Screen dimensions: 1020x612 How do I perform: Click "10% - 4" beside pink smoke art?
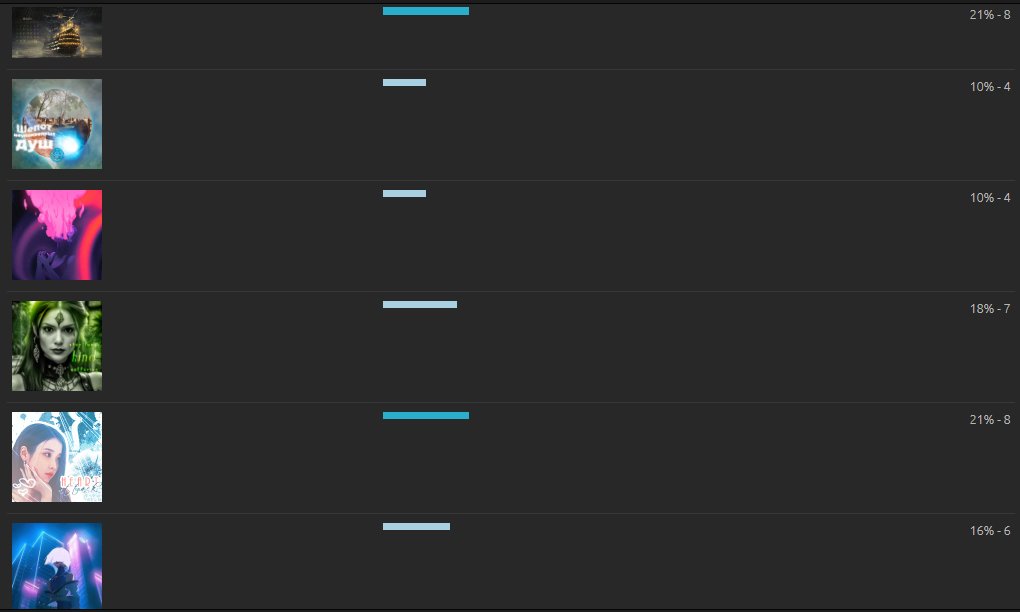(x=989, y=198)
